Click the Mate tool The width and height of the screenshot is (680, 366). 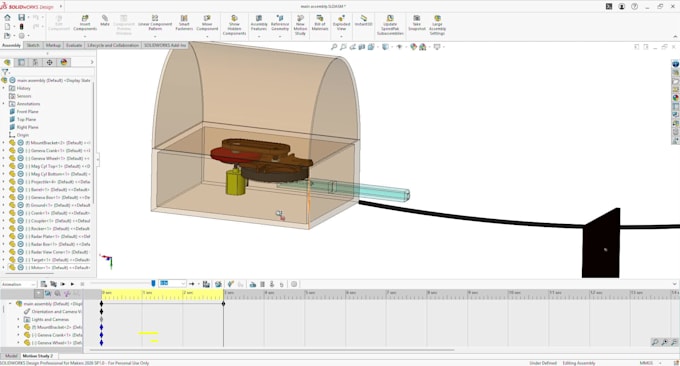coord(105,20)
